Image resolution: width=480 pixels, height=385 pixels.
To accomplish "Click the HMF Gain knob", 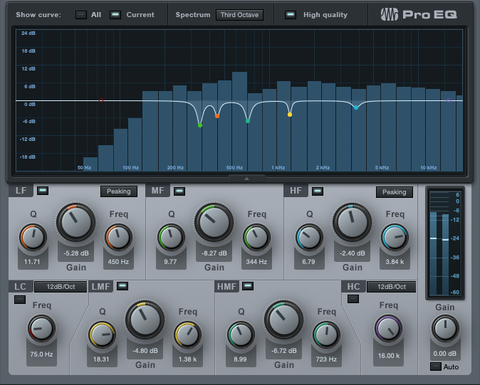I will pos(284,320).
